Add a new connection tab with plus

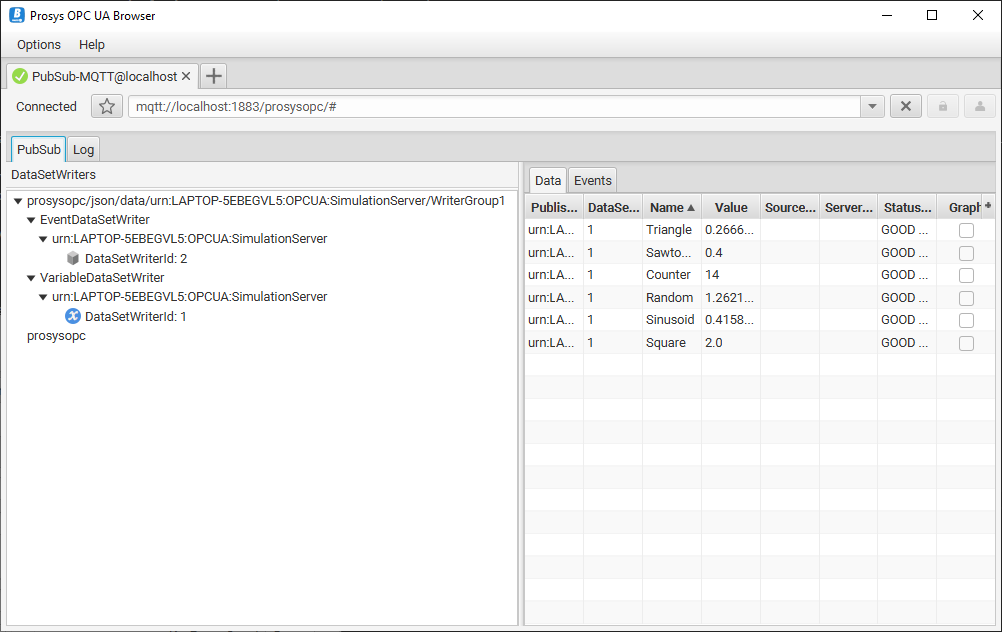[x=213, y=76]
